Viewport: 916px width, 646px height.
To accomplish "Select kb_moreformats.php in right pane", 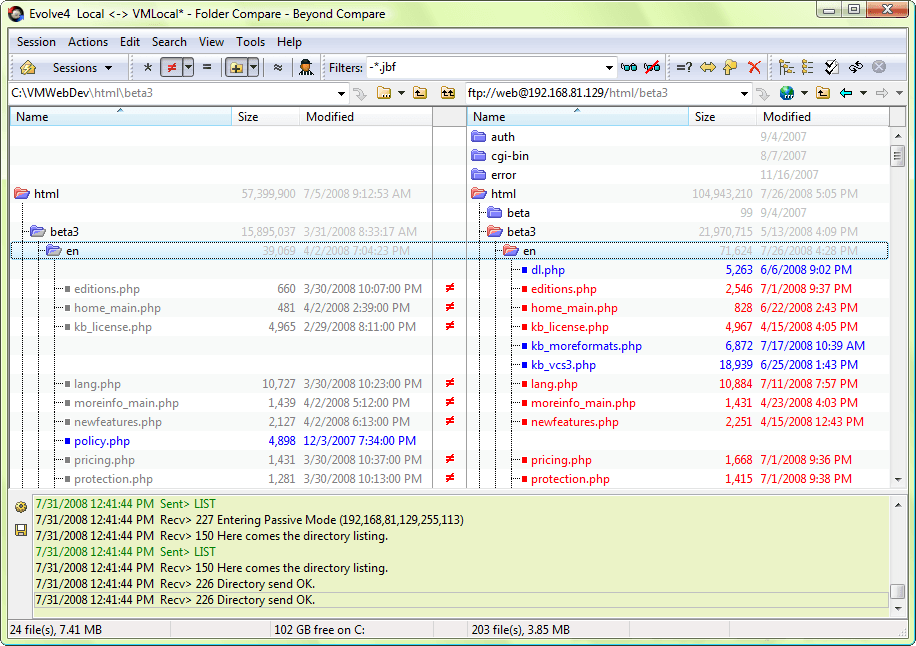I will click(586, 346).
